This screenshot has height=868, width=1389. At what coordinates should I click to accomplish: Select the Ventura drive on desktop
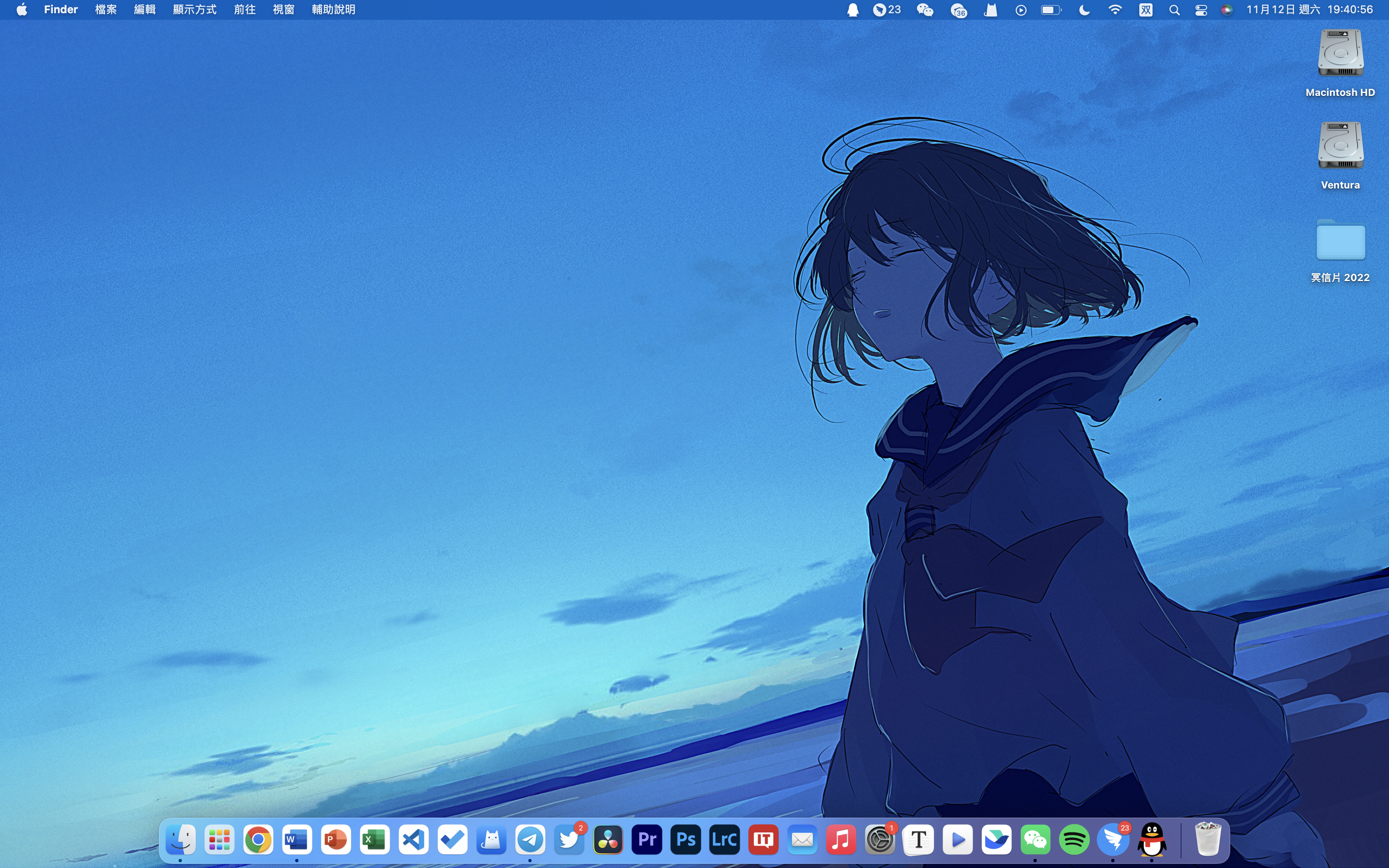(1340, 145)
